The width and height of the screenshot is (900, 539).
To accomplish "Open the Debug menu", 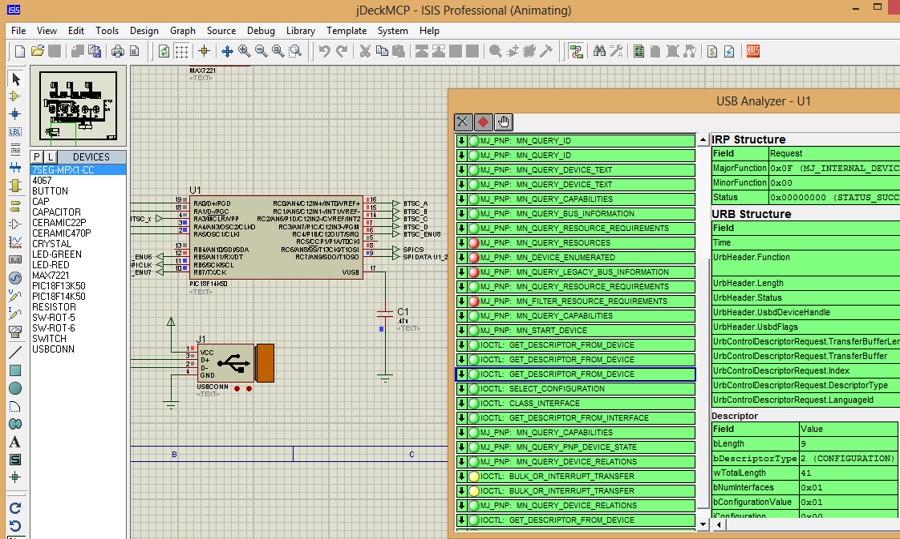I will [260, 31].
